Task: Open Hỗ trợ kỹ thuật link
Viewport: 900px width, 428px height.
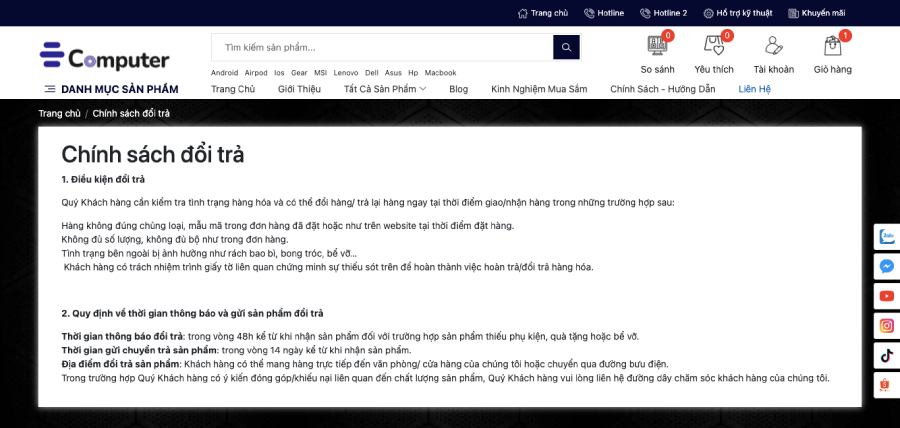Action: pos(738,13)
